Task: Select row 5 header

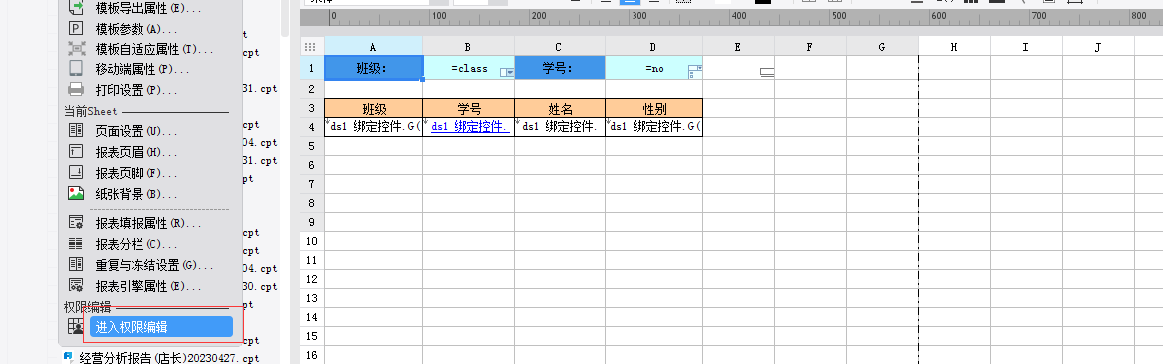Action: pyautogui.click(x=312, y=146)
